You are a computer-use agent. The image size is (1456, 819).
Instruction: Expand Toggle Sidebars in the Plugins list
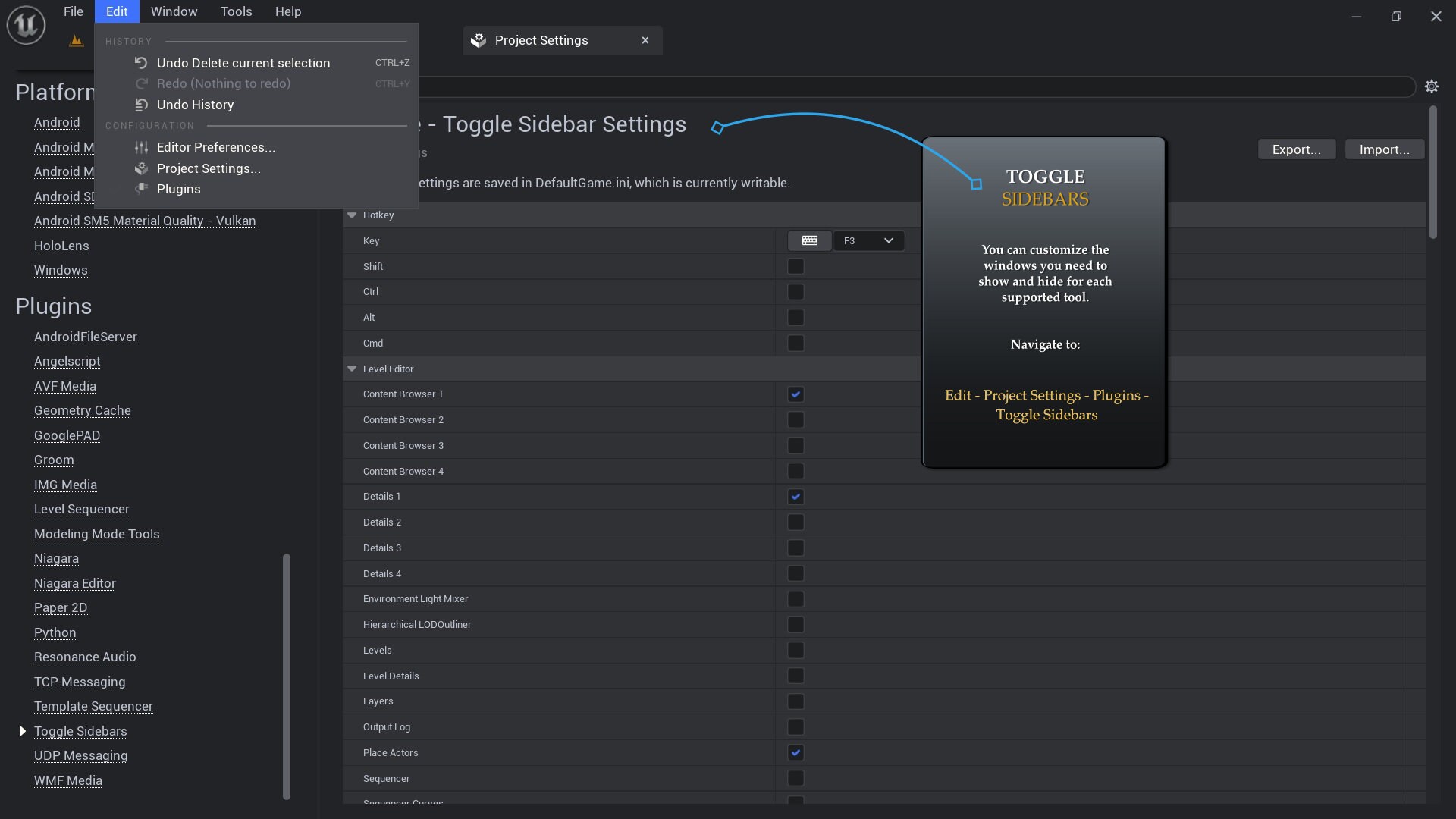pyautogui.click(x=21, y=731)
